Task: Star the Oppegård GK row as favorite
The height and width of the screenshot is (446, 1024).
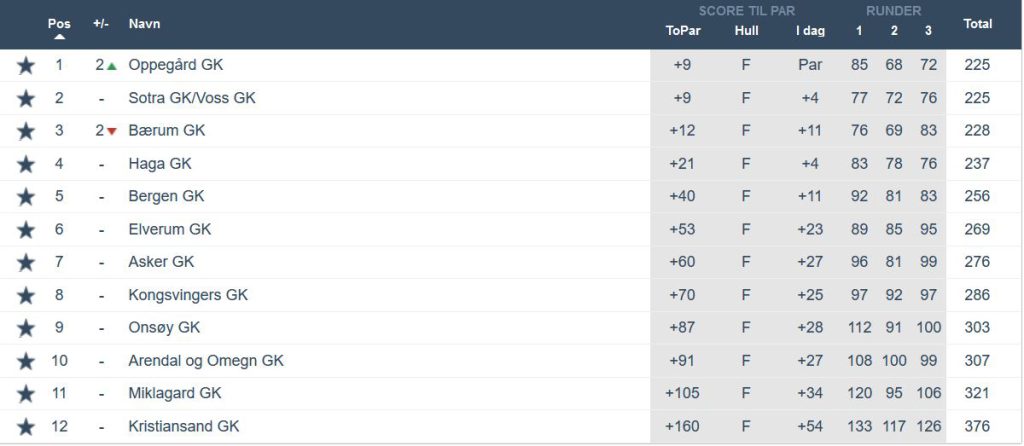Action: click(26, 66)
